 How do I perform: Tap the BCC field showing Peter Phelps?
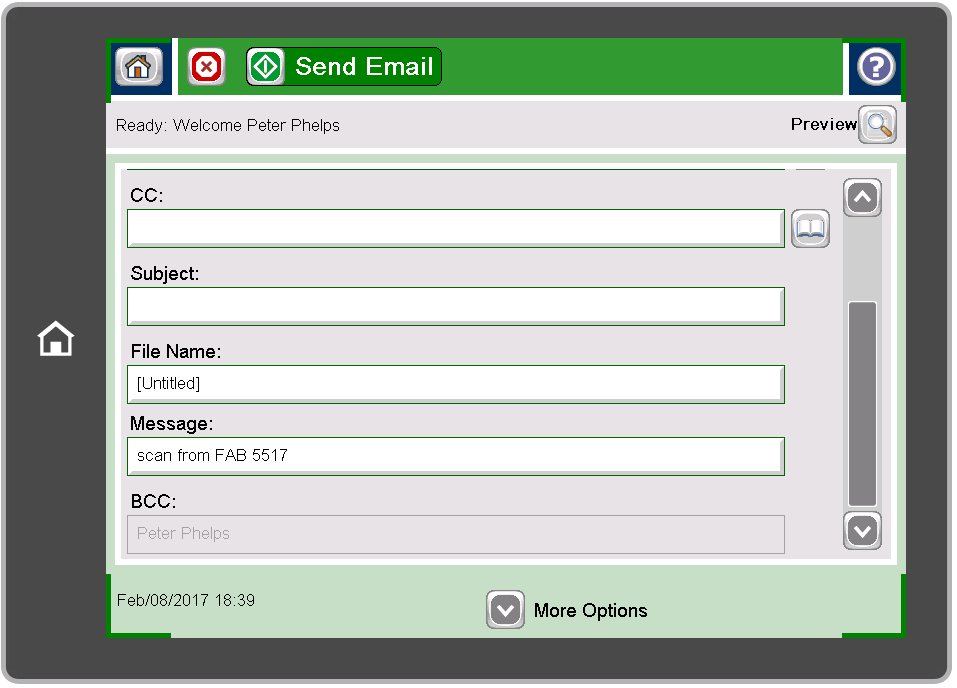coord(456,534)
